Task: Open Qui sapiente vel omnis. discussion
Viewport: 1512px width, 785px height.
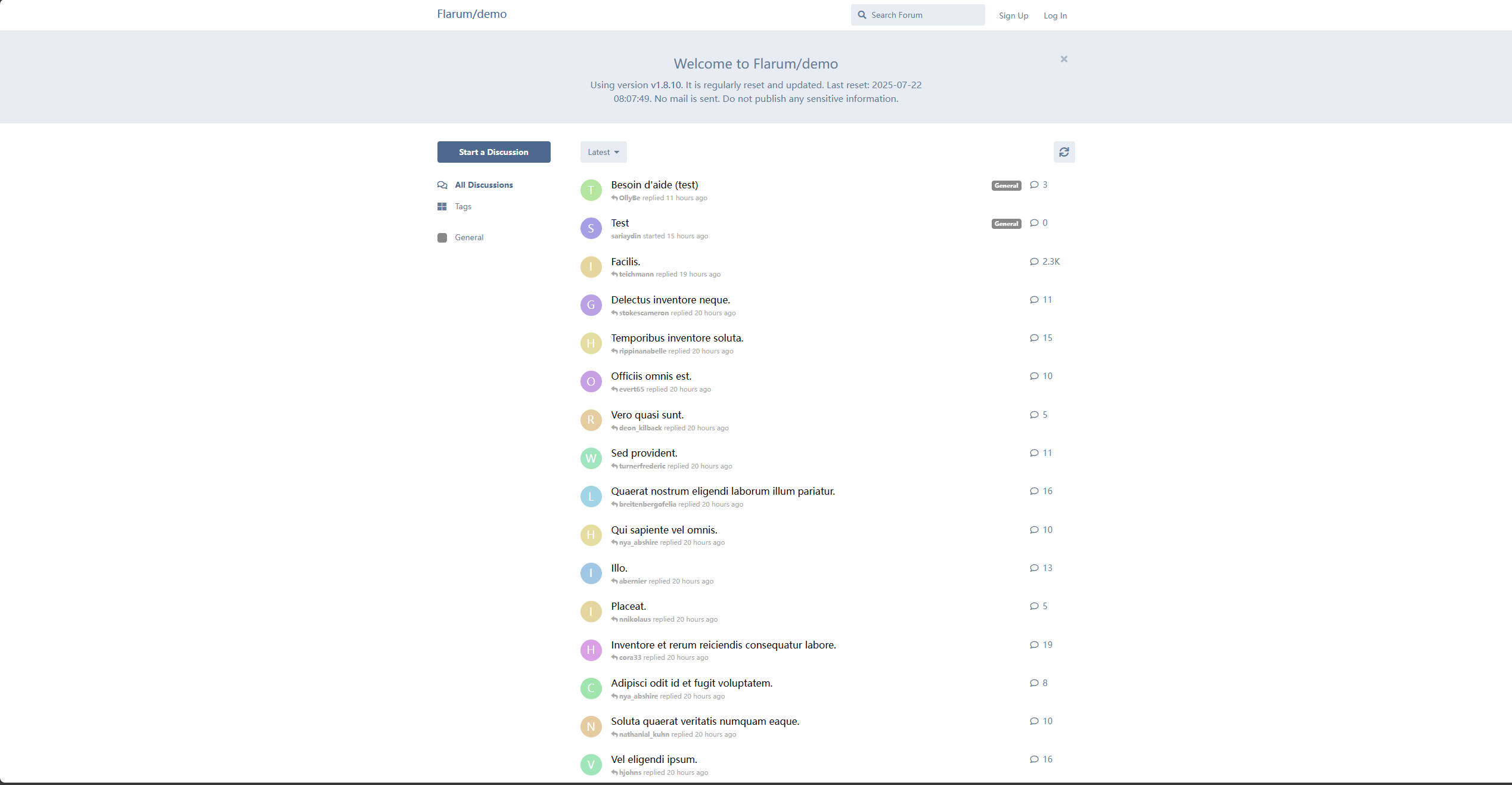Action: 664,530
